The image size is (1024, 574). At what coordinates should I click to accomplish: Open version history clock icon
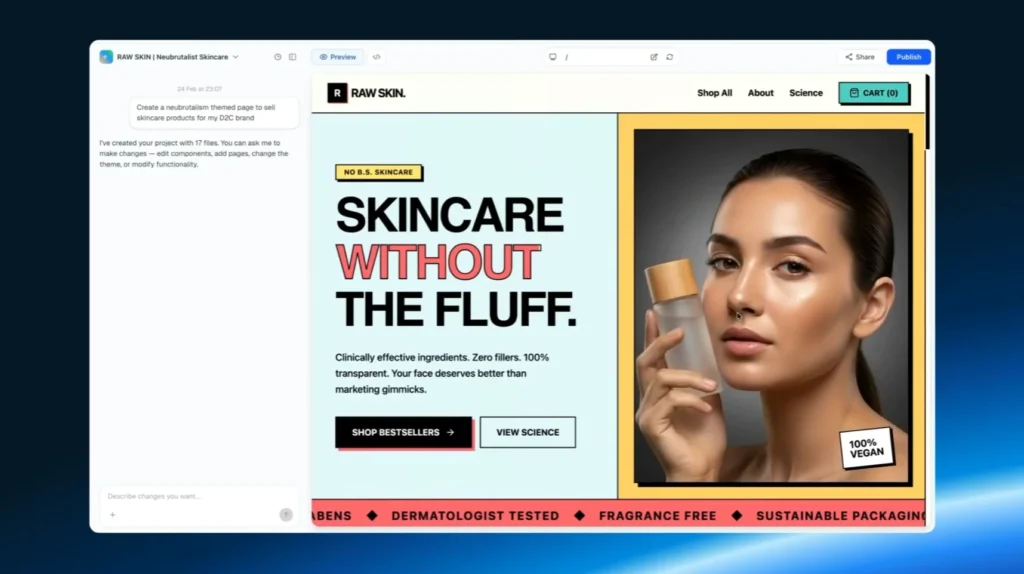[278, 57]
